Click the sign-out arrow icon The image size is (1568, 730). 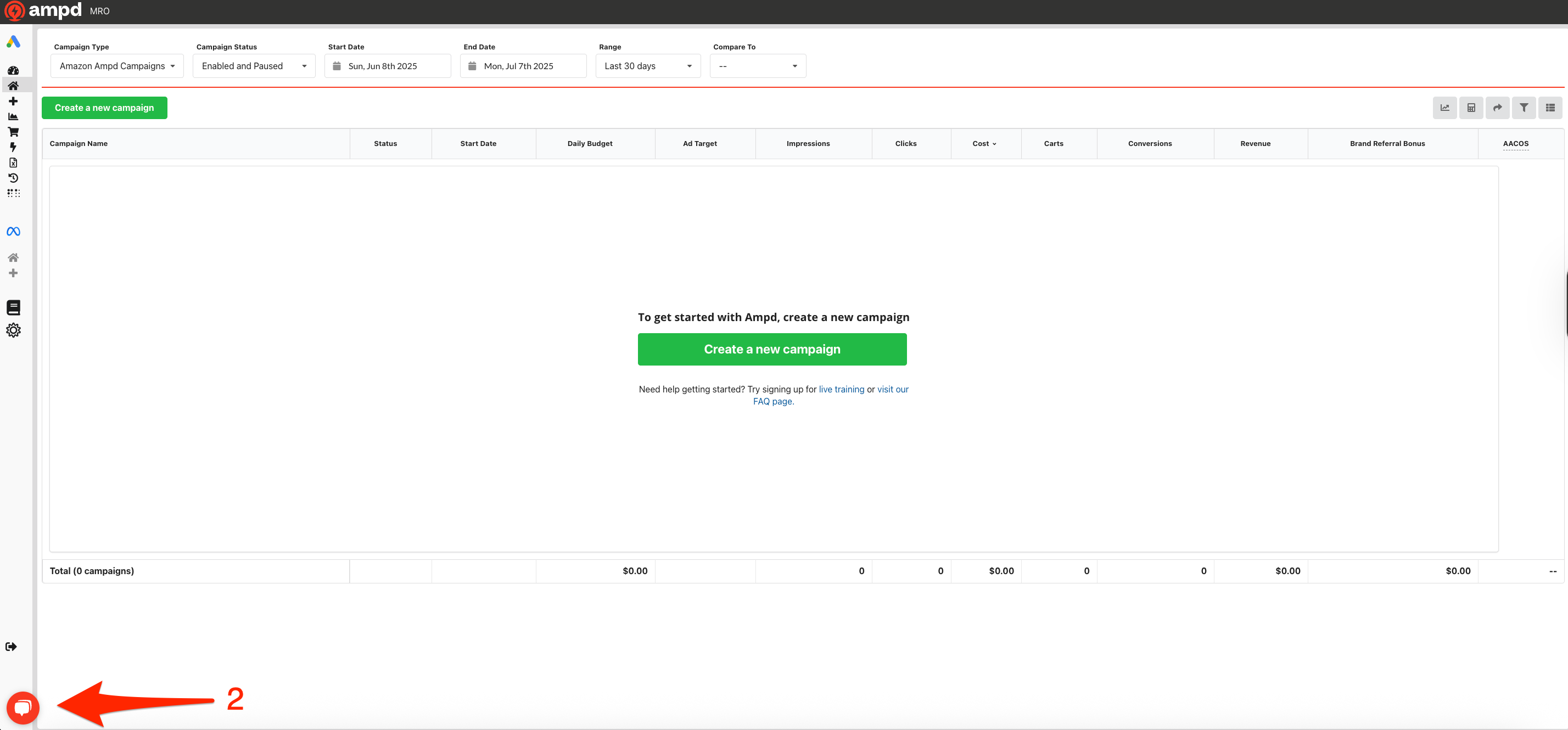point(11,646)
